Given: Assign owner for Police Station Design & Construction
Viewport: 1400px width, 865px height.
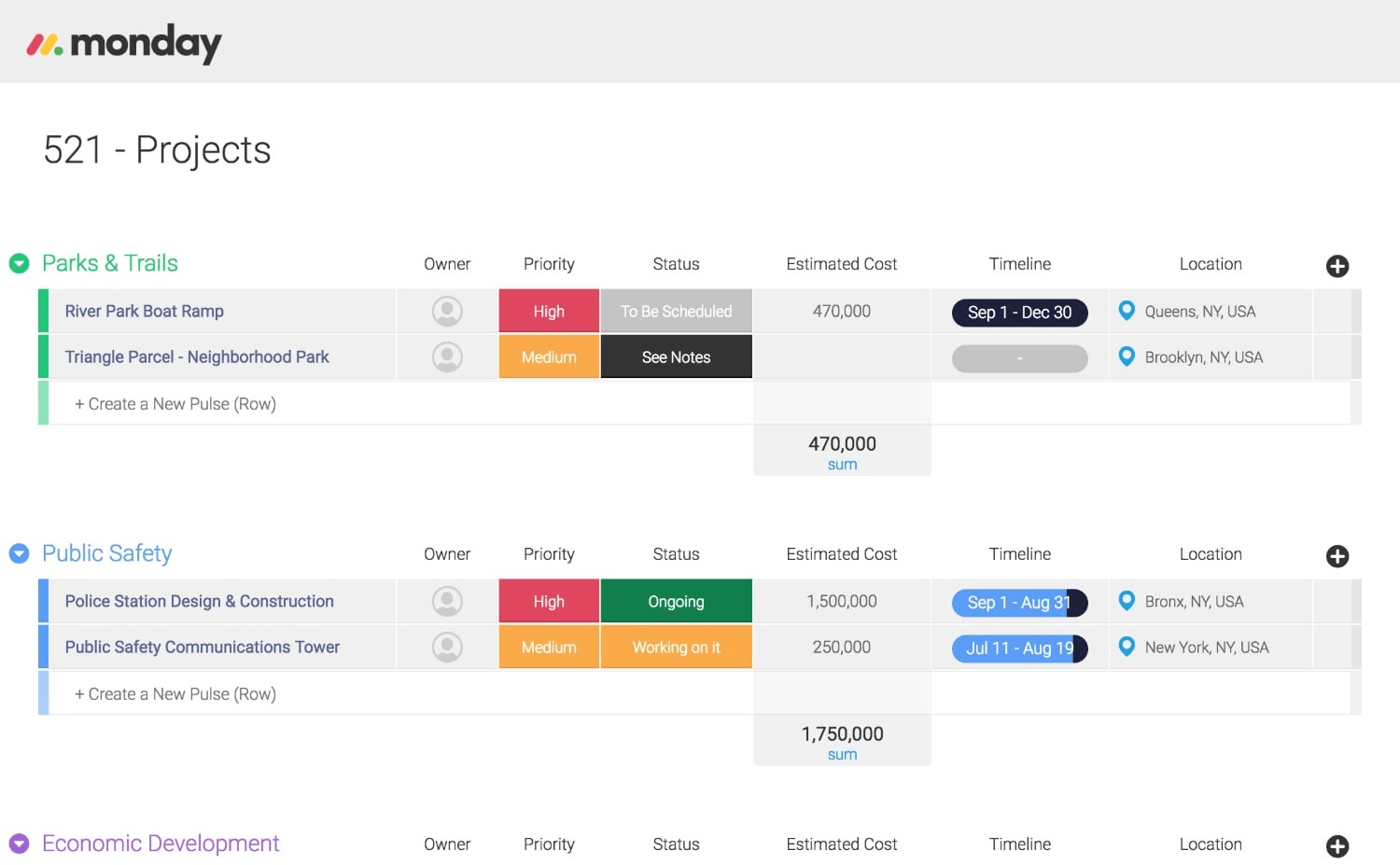Looking at the screenshot, I should coord(447,602).
